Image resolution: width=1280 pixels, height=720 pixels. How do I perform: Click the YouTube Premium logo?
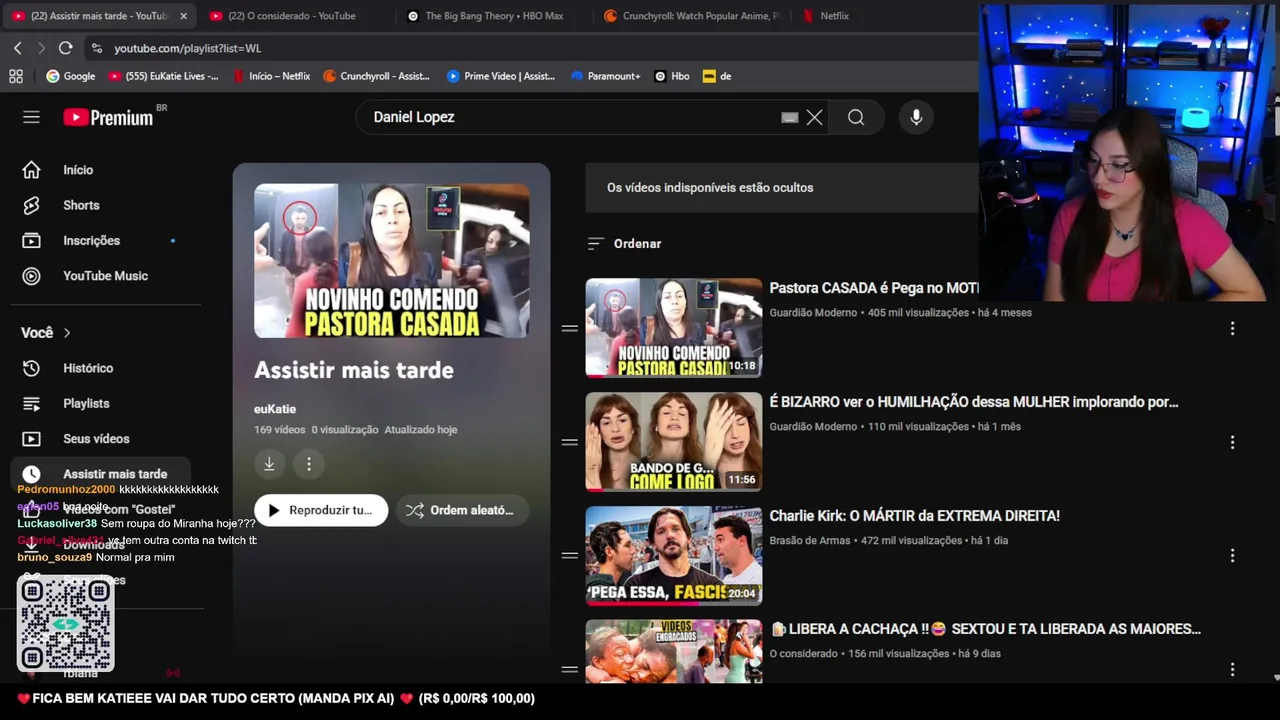(109, 117)
